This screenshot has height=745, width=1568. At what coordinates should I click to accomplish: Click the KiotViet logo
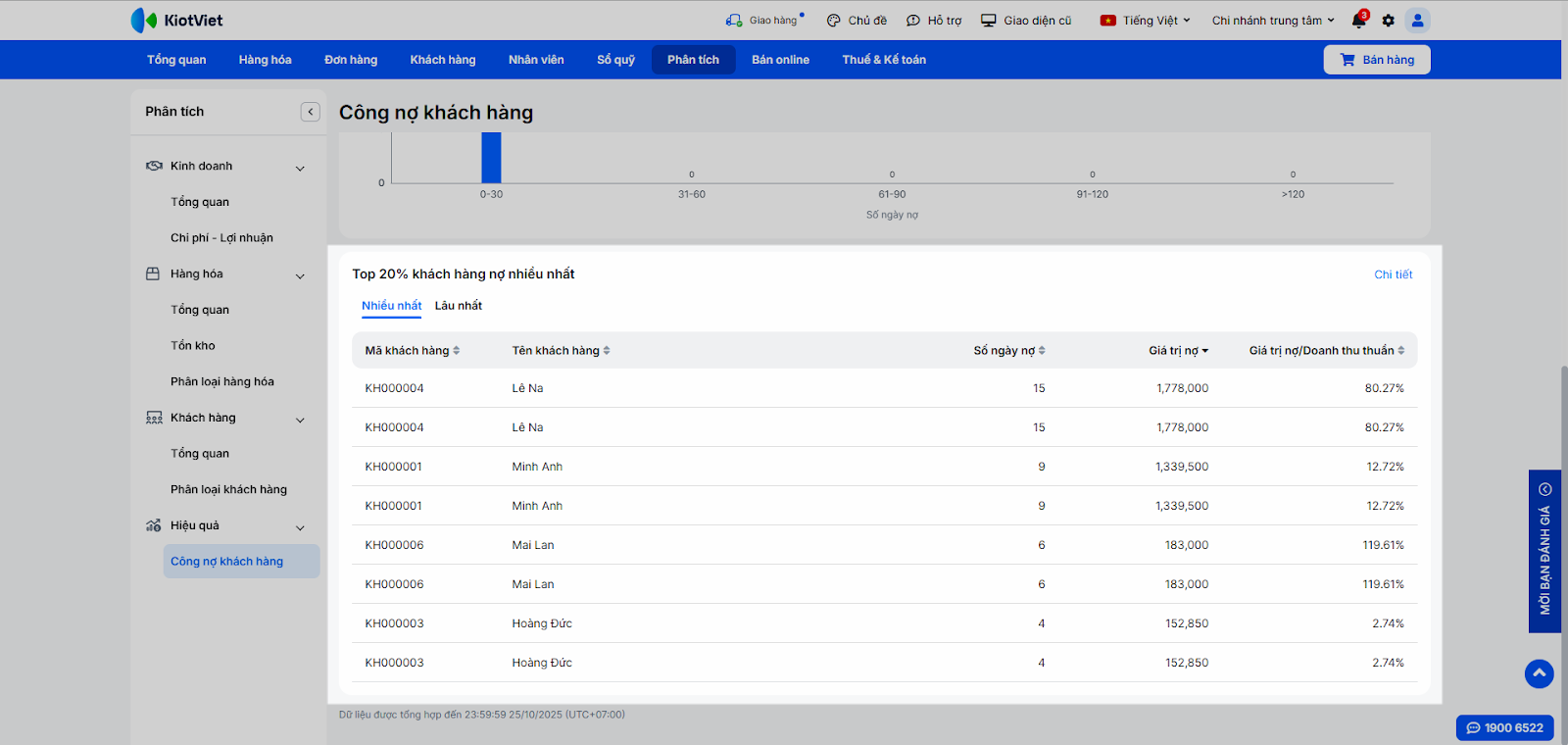point(177,21)
